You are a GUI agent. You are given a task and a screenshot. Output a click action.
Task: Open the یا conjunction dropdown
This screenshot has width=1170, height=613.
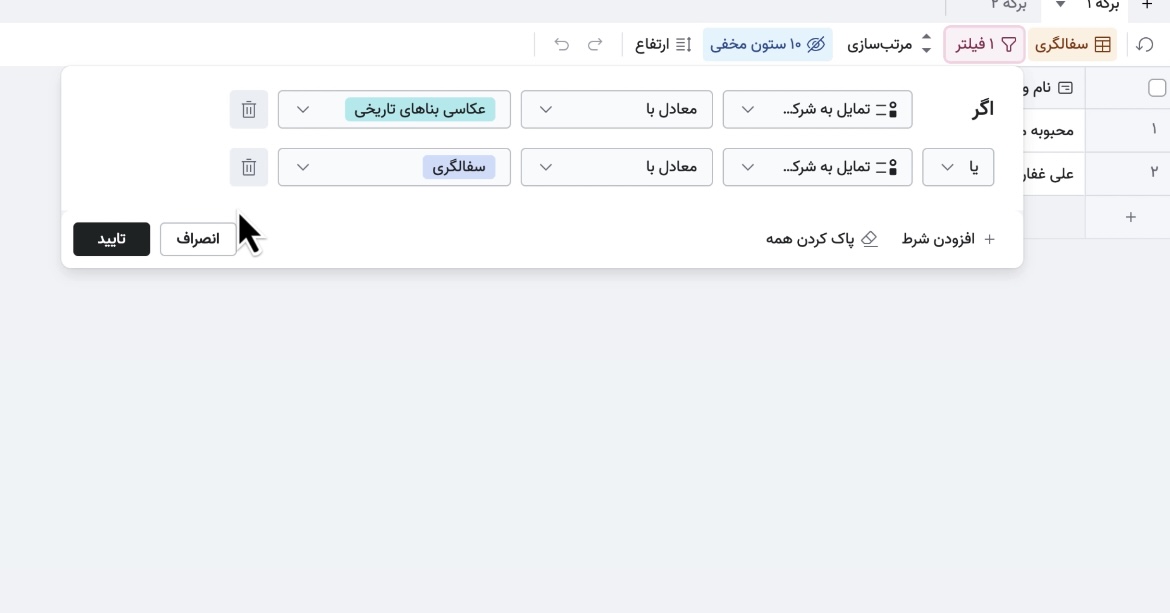tap(957, 167)
